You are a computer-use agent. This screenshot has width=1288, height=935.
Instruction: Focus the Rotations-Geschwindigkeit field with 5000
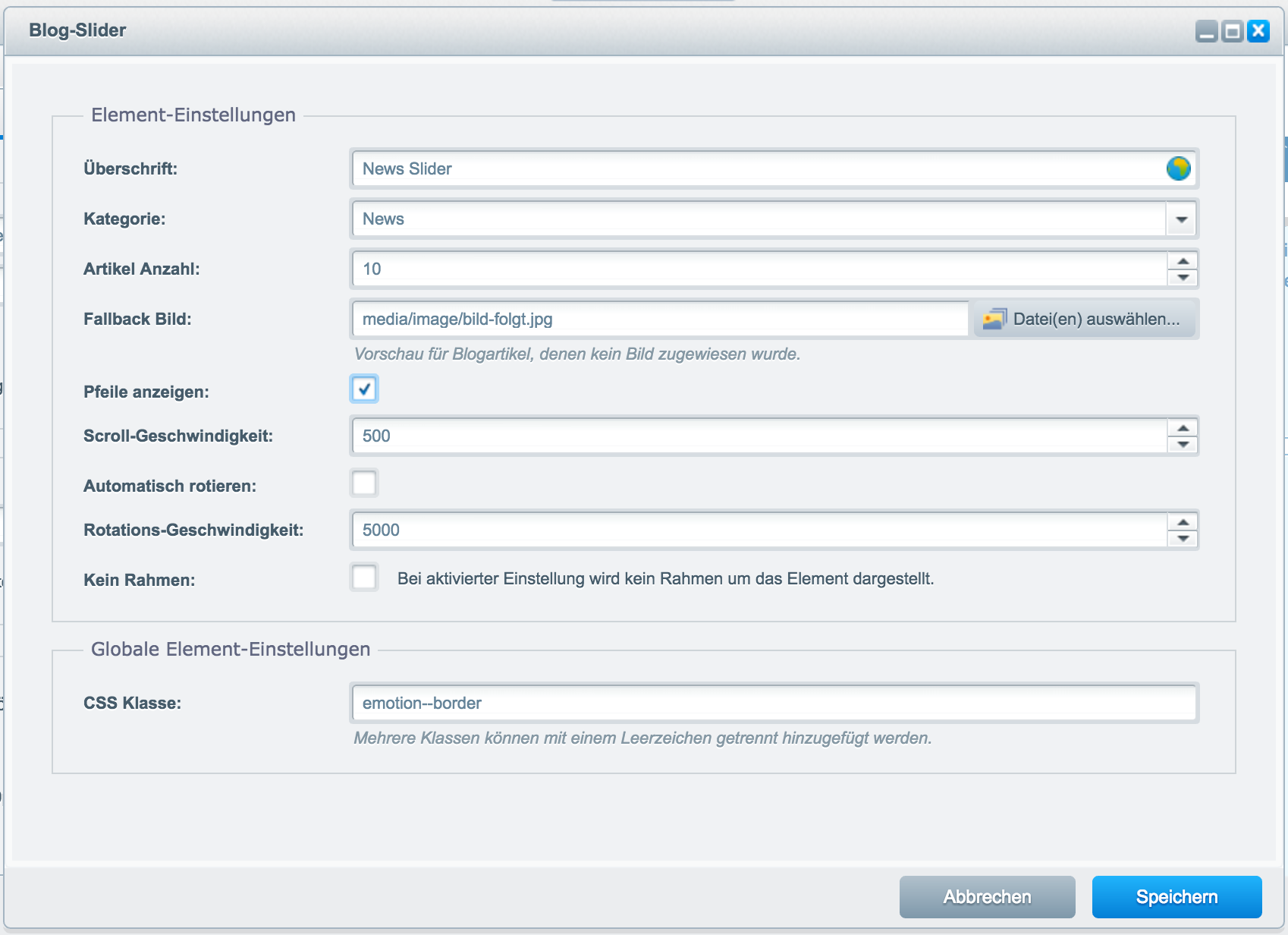coord(759,530)
